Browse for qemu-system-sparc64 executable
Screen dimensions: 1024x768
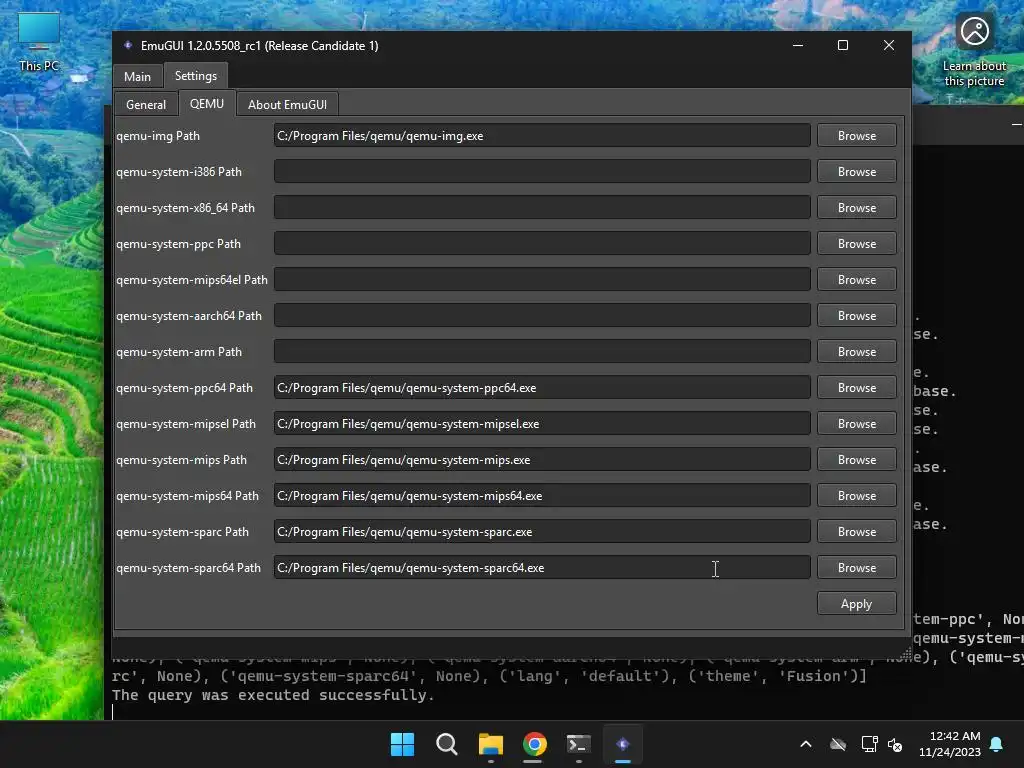click(x=857, y=568)
